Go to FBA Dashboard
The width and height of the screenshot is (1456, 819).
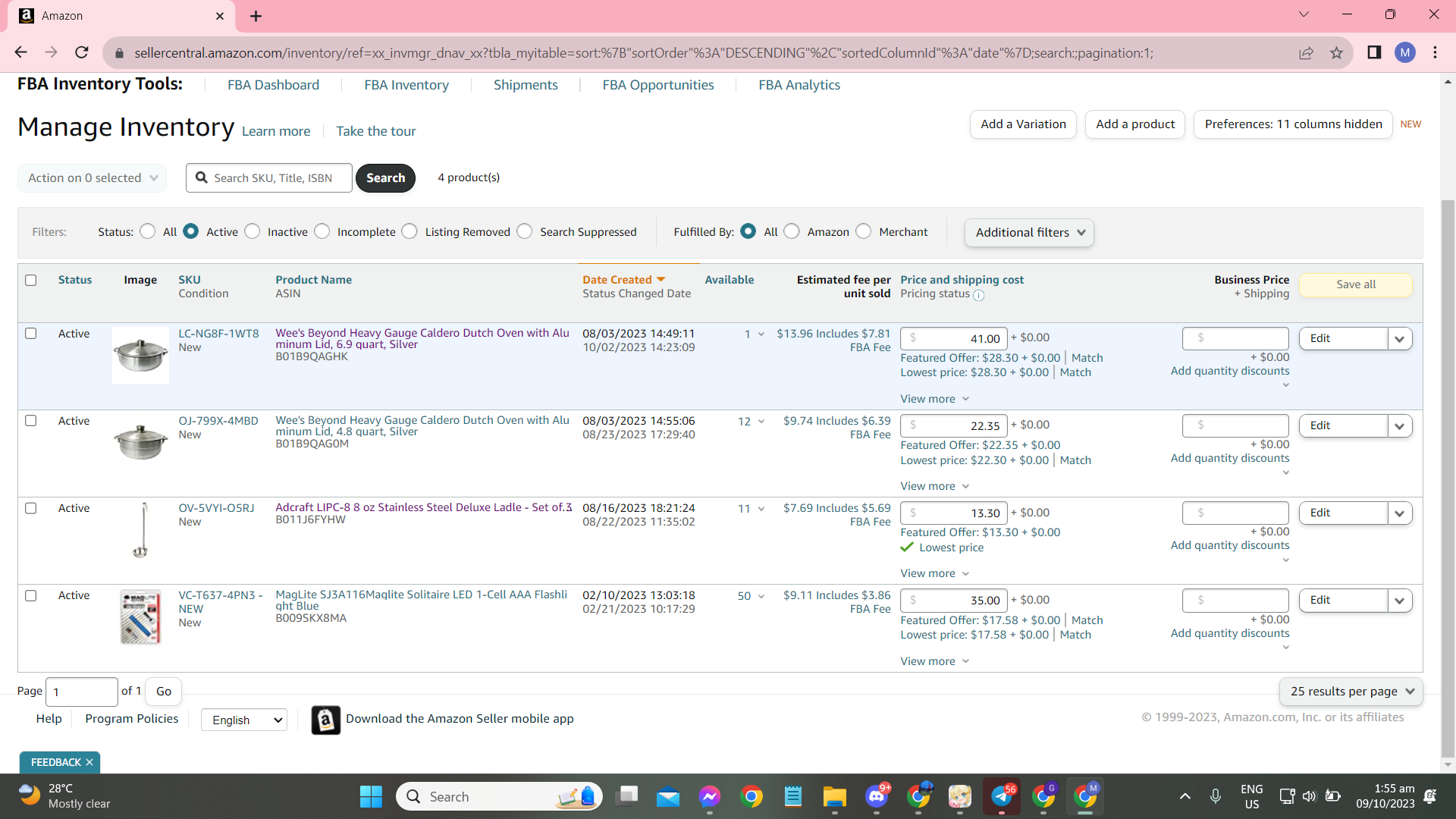[273, 85]
